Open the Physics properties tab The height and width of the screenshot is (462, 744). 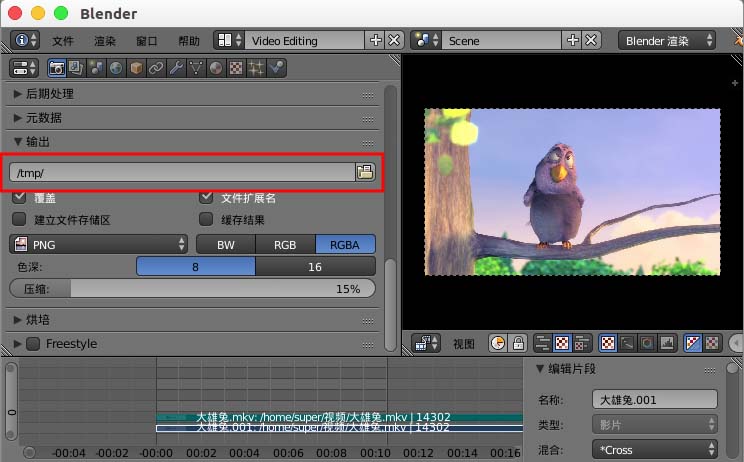(276, 68)
